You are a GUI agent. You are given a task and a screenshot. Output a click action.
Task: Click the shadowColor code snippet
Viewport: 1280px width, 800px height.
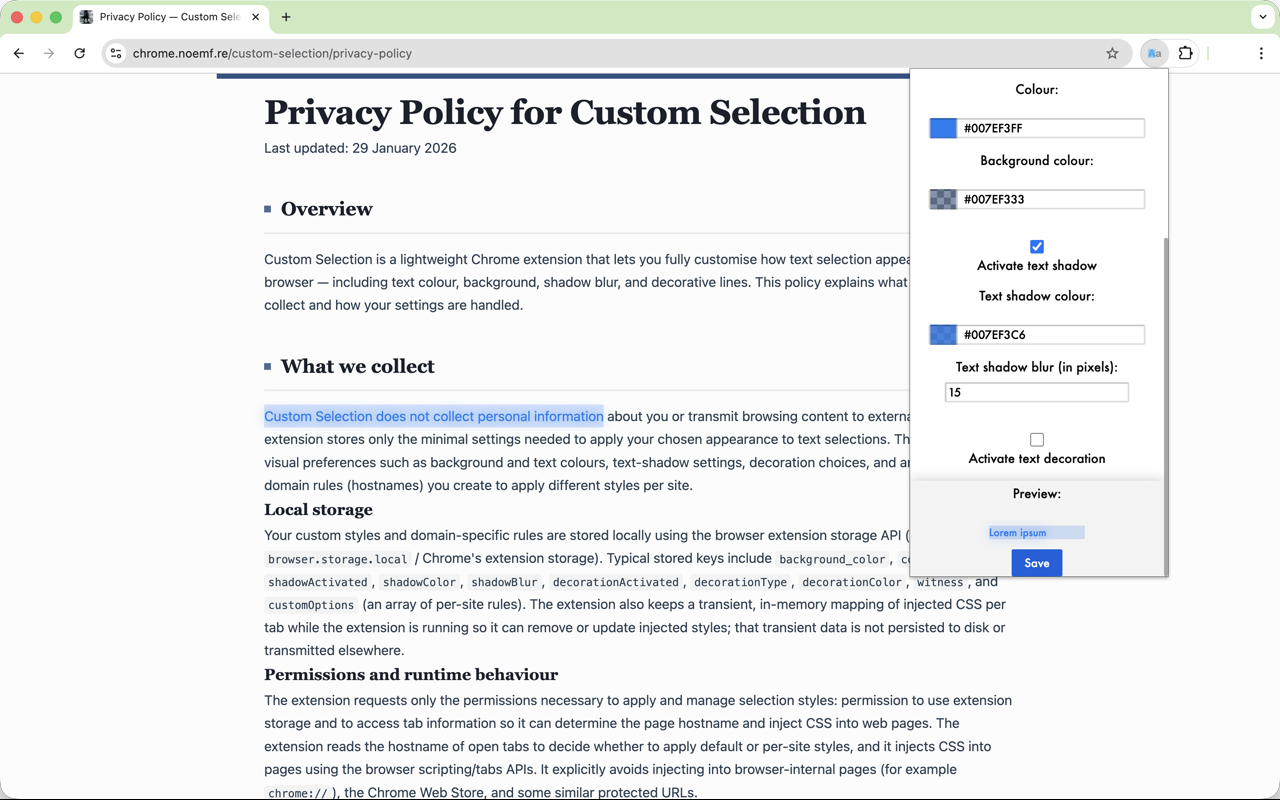pyautogui.click(x=420, y=582)
